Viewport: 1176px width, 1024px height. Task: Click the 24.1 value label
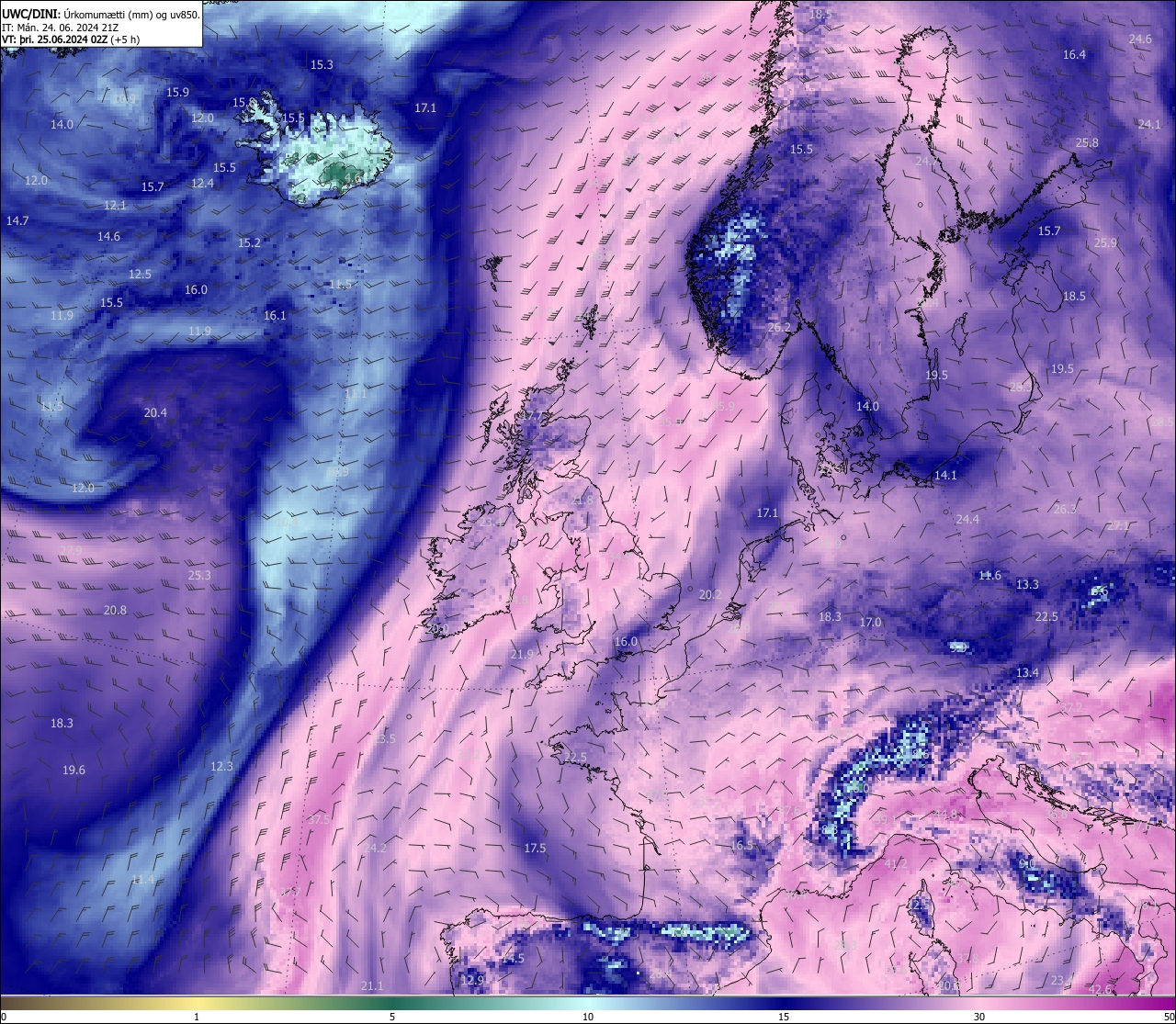(1149, 125)
